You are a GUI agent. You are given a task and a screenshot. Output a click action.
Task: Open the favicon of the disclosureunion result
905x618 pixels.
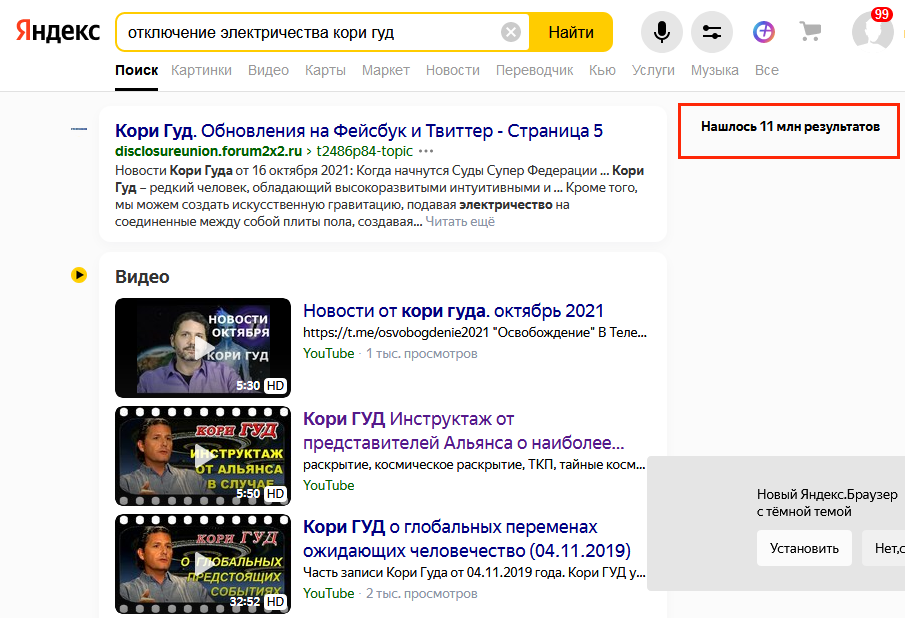pos(79,129)
